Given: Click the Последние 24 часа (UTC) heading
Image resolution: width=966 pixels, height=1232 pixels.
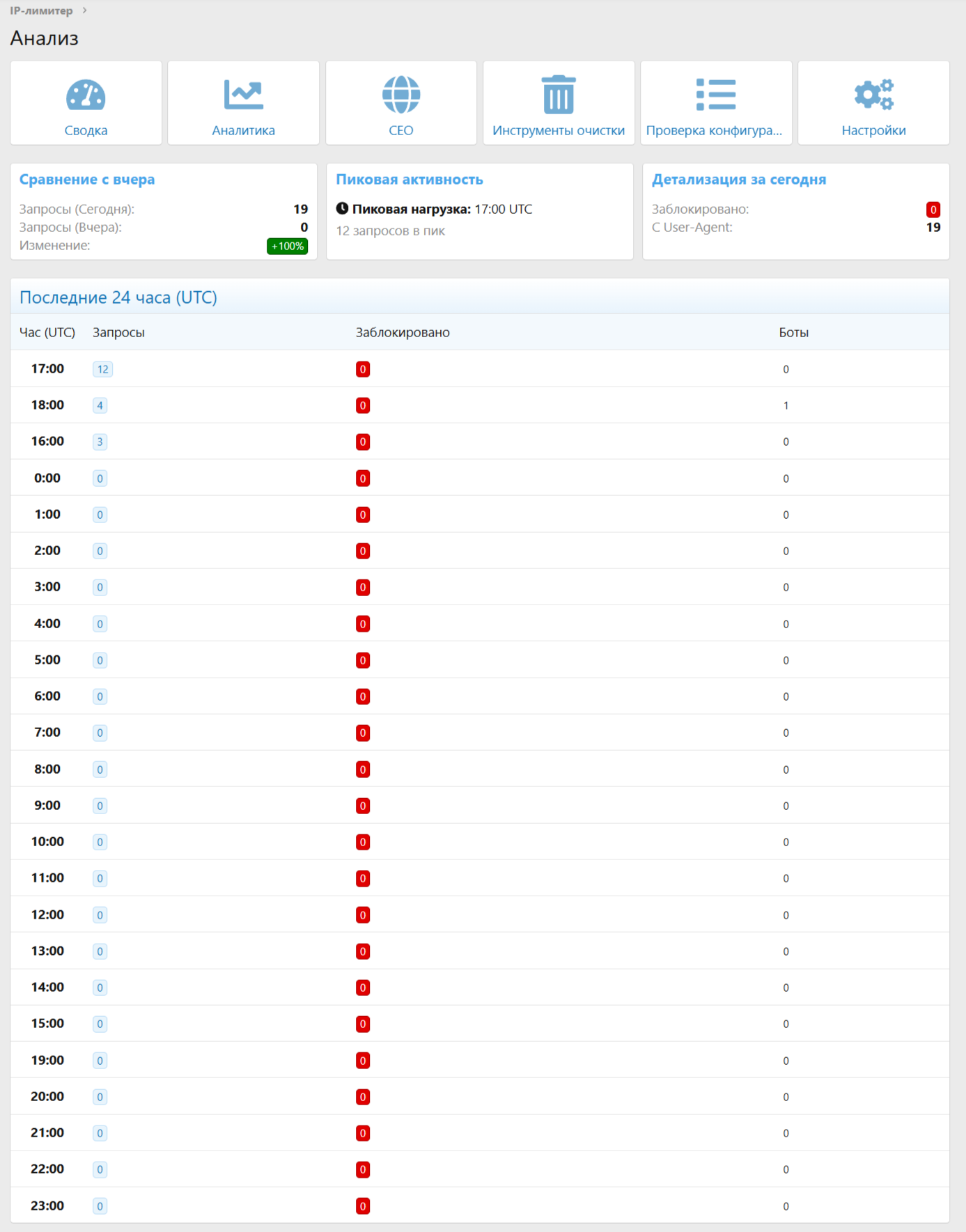Looking at the screenshot, I should pyautogui.click(x=118, y=297).
